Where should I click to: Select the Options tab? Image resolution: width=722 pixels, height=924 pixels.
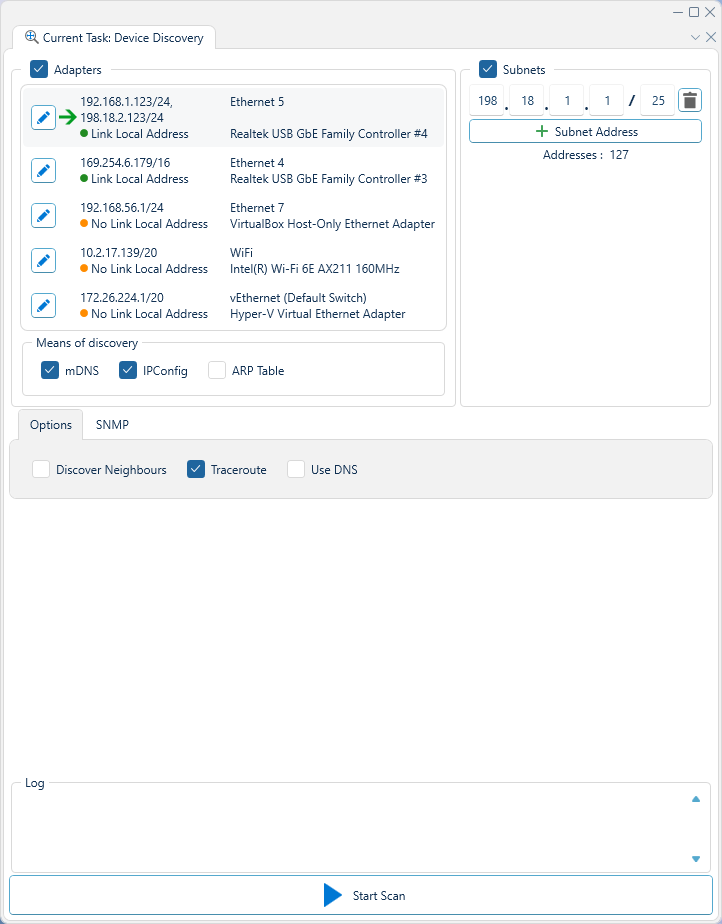point(51,425)
